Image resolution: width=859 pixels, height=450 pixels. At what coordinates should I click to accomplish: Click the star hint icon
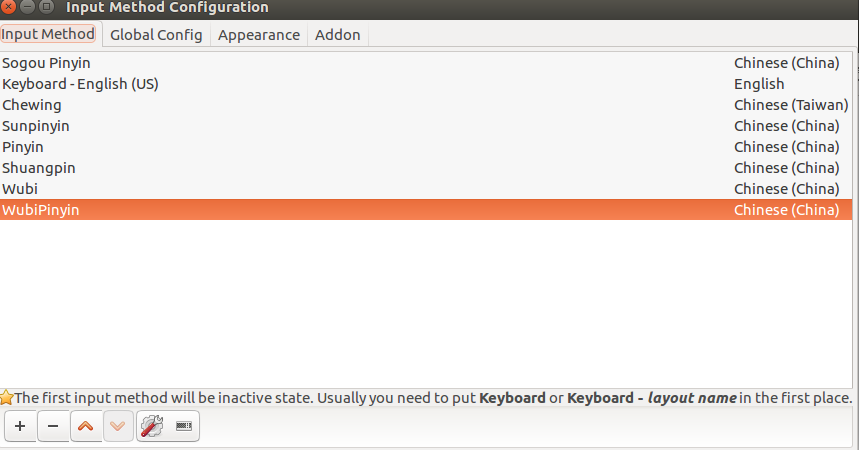tap(6, 397)
